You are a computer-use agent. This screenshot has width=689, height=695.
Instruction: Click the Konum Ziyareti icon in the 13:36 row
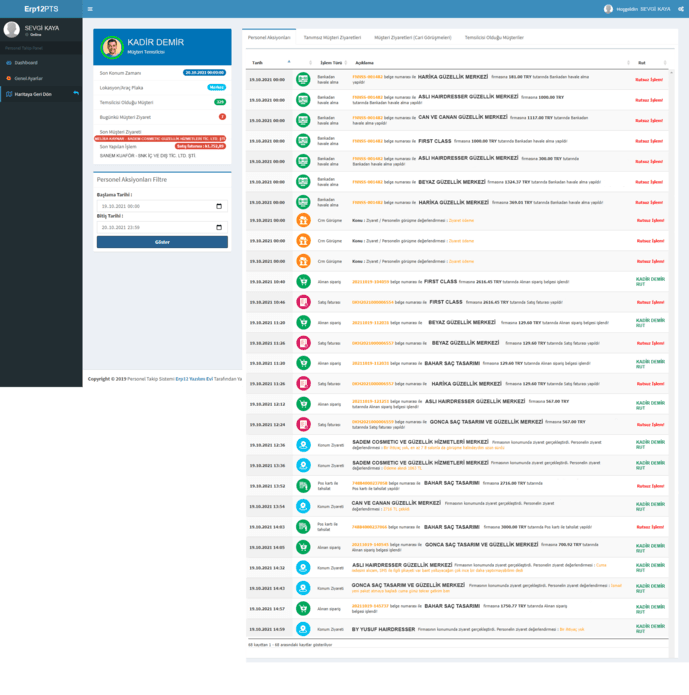click(303, 465)
